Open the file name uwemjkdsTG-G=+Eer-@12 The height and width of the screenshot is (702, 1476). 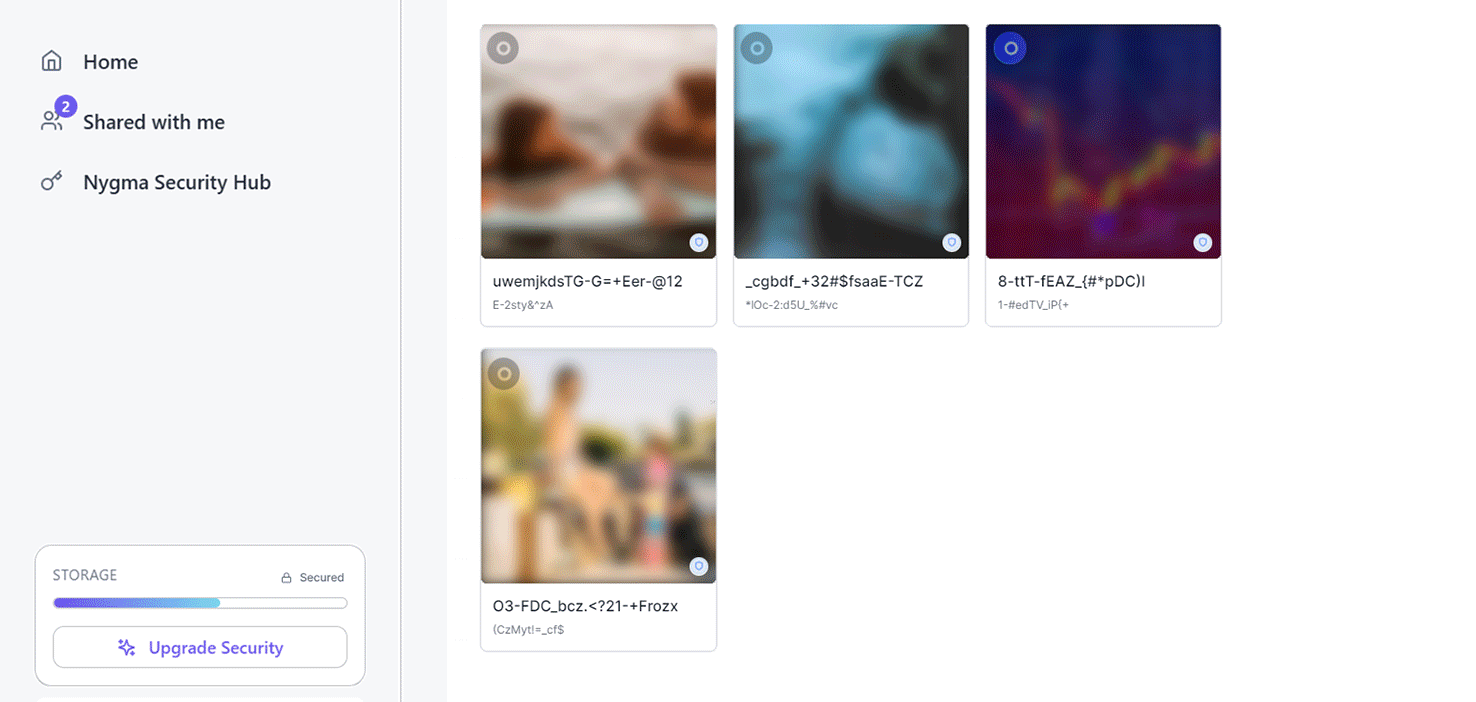[x=588, y=281]
